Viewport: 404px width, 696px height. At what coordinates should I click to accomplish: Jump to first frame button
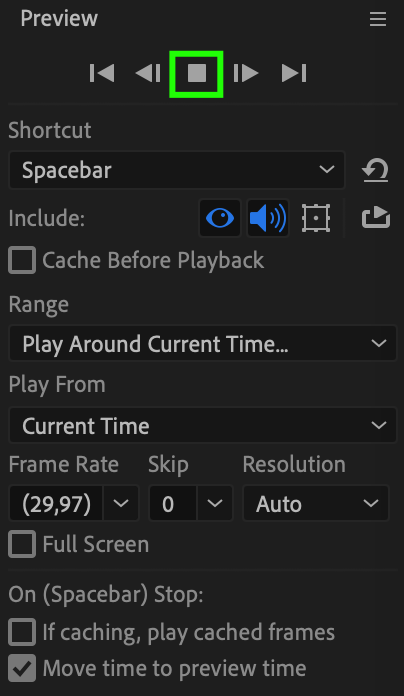[x=102, y=73]
